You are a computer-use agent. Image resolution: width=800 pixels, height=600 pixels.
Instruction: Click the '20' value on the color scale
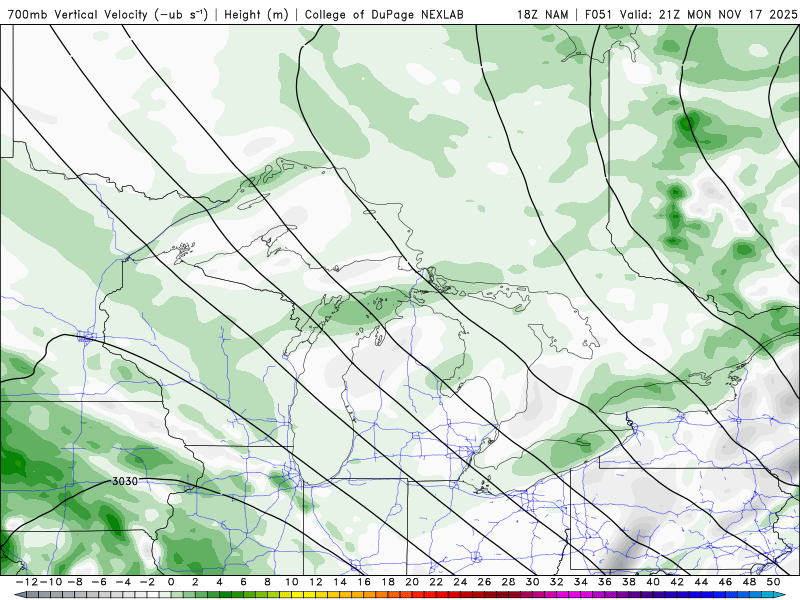(412, 582)
